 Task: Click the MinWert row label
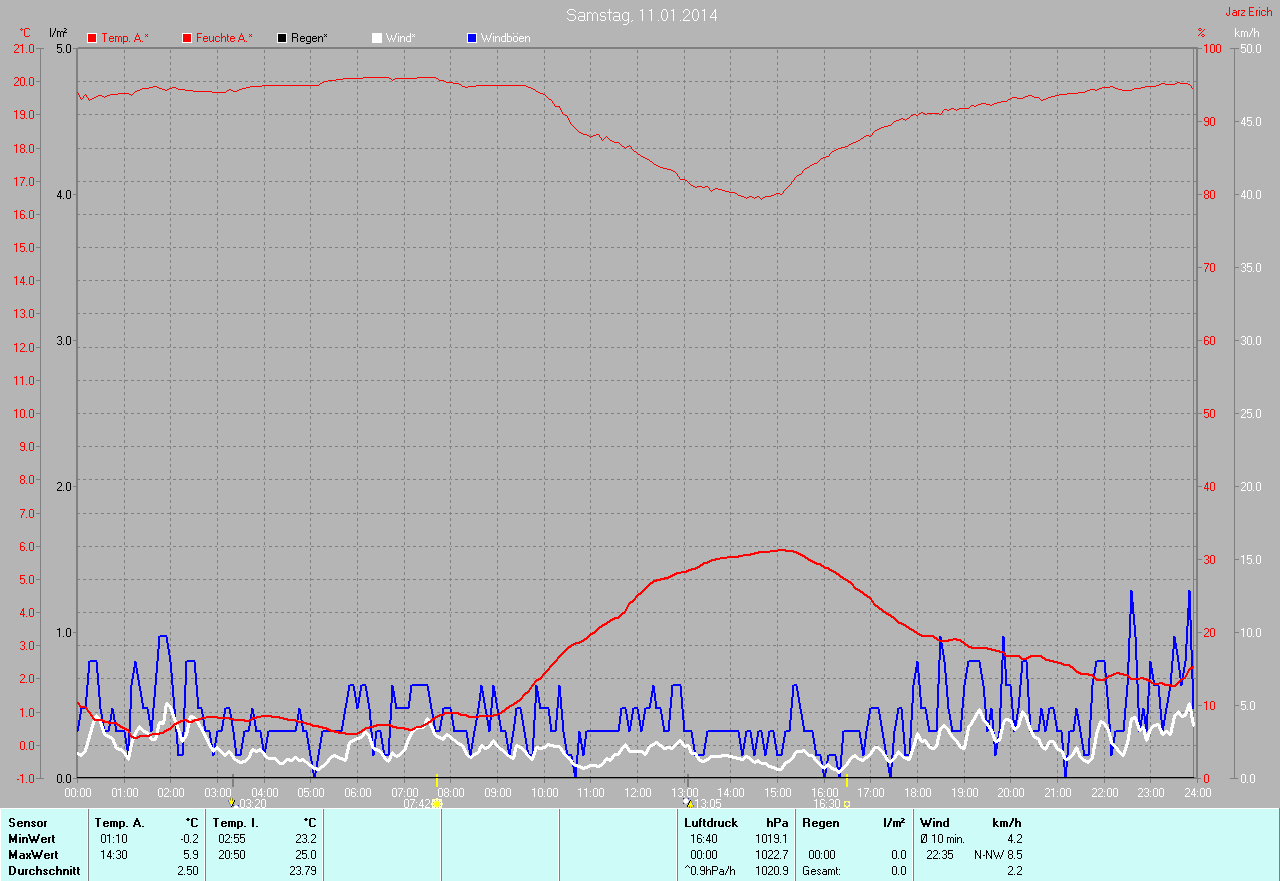[33, 839]
